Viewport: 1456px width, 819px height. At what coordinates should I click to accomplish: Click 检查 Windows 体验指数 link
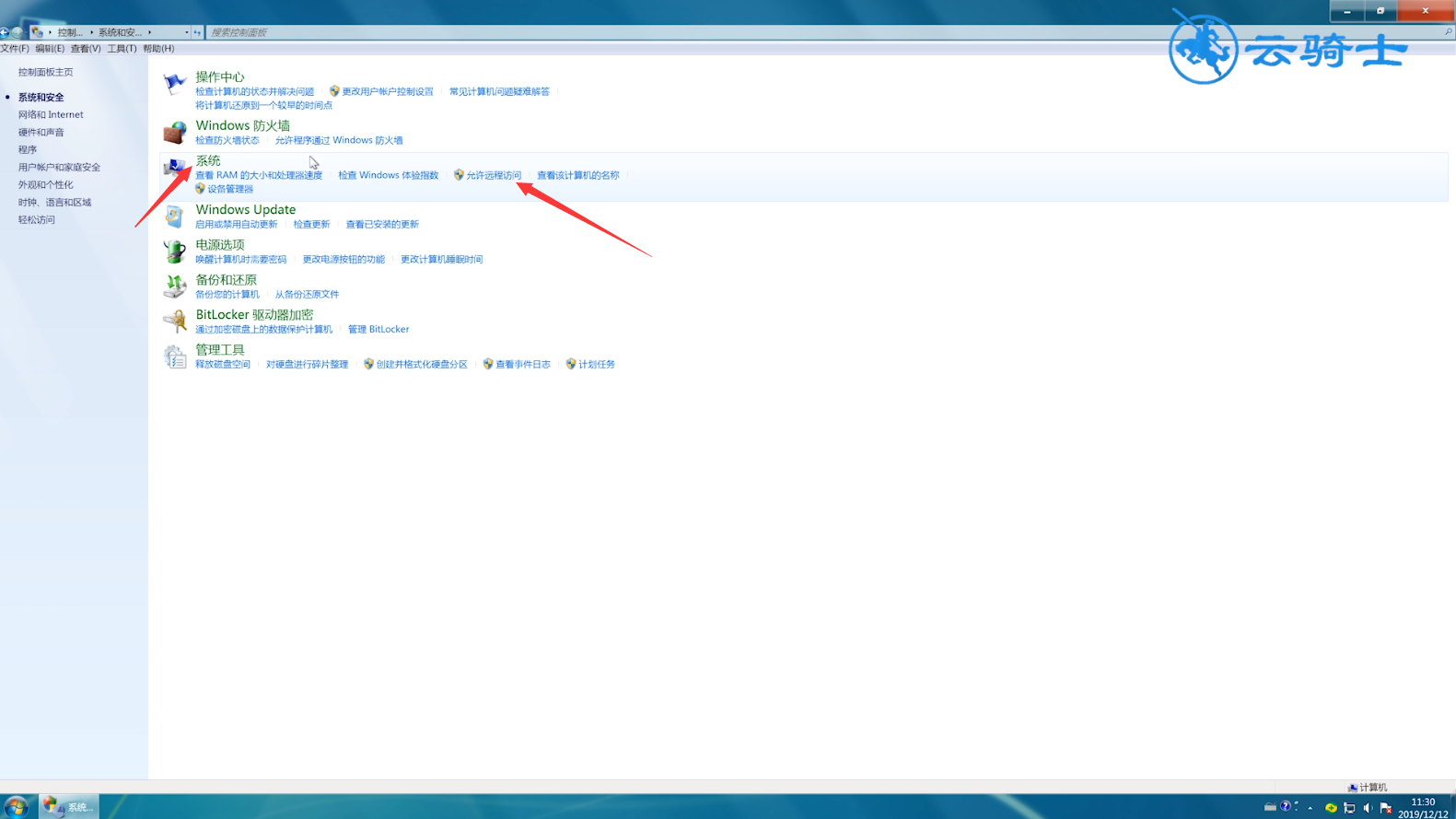(x=388, y=176)
